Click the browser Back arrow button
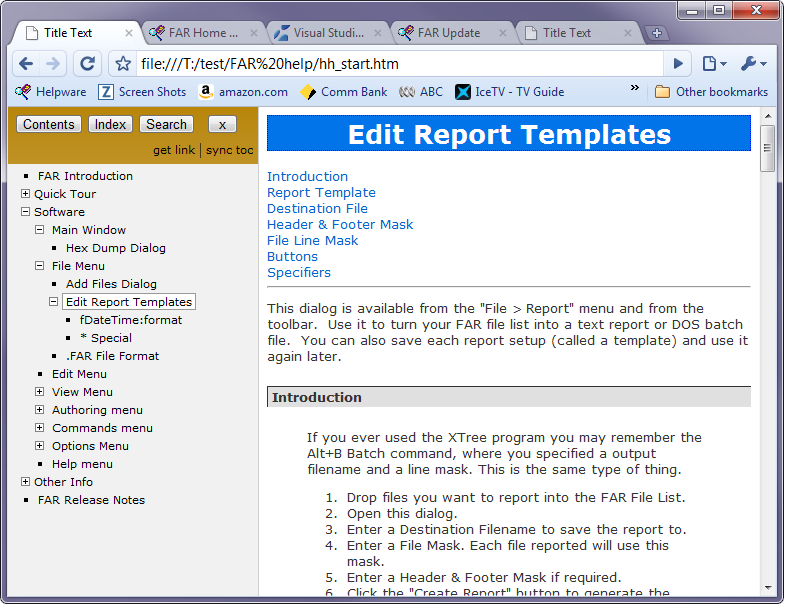 pos(26,64)
